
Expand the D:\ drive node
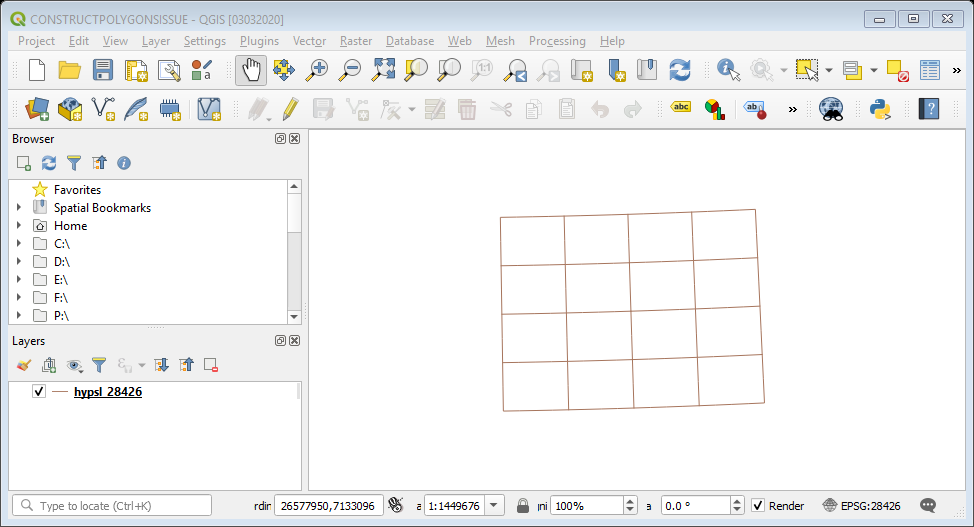pyautogui.click(x=19, y=262)
